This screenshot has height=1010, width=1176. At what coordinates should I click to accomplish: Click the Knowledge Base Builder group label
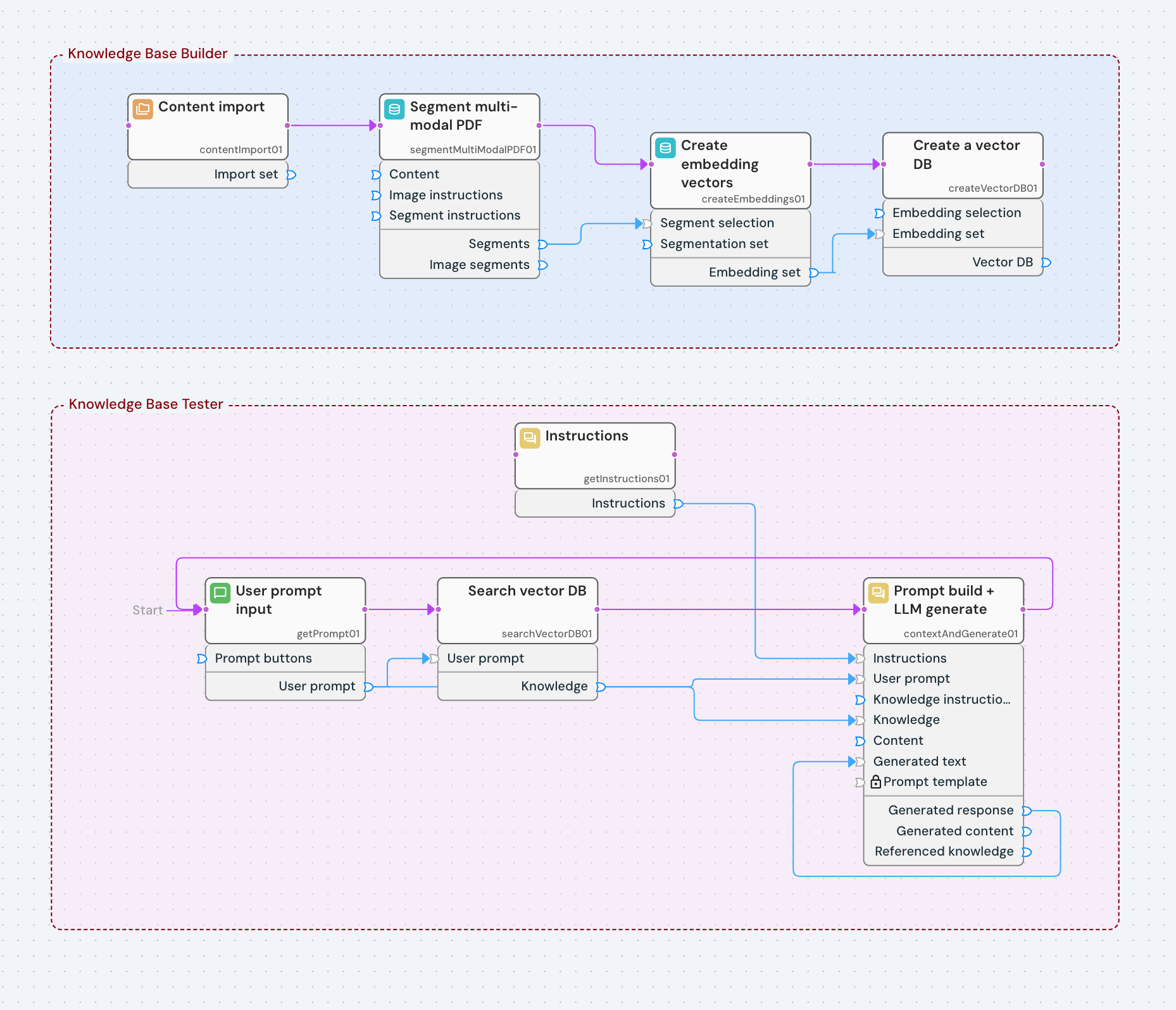pyautogui.click(x=147, y=53)
